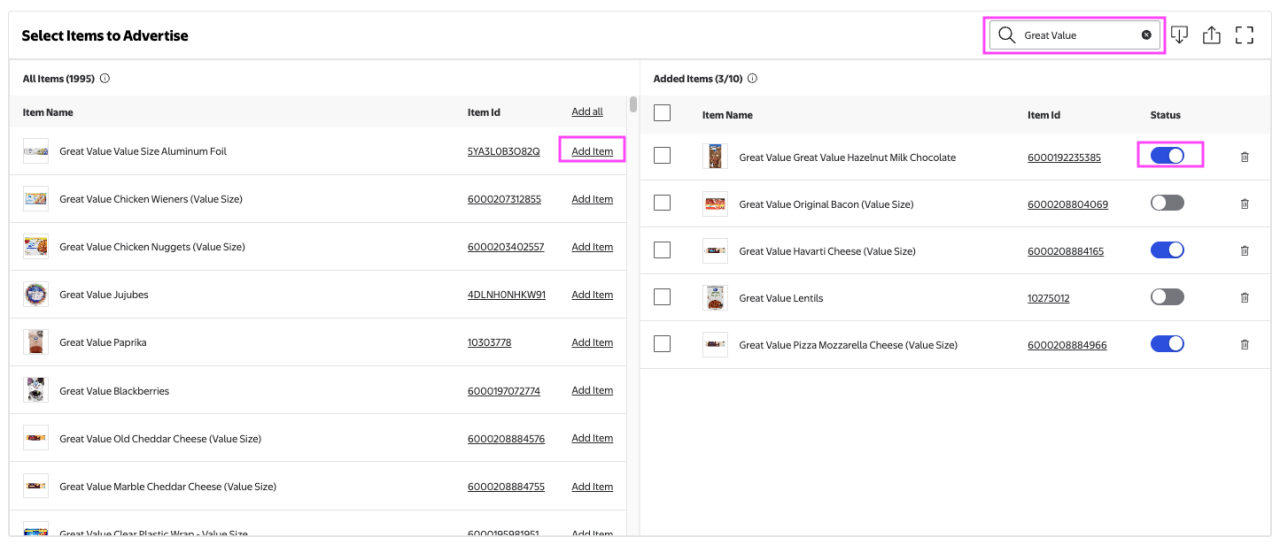Click Paprika product thumbnail
Viewport: 1280px width, 553px height.
coord(36,342)
